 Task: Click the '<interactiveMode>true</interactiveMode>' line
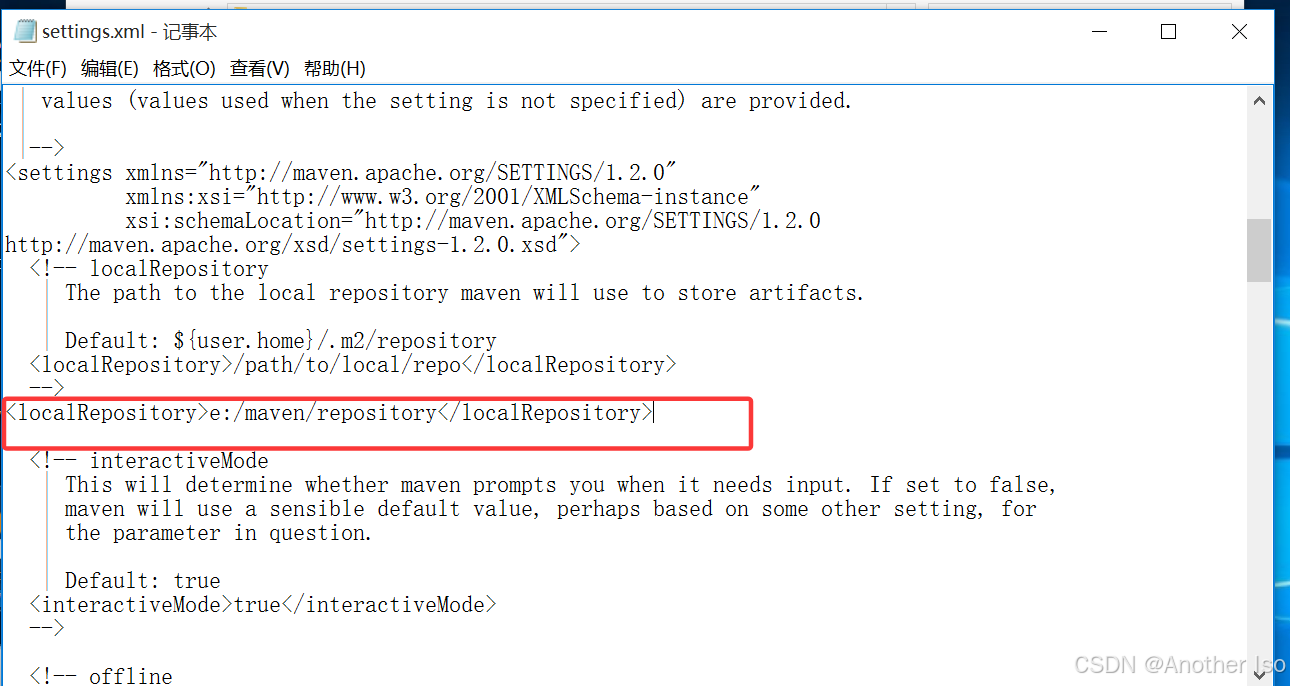point(263,605)
